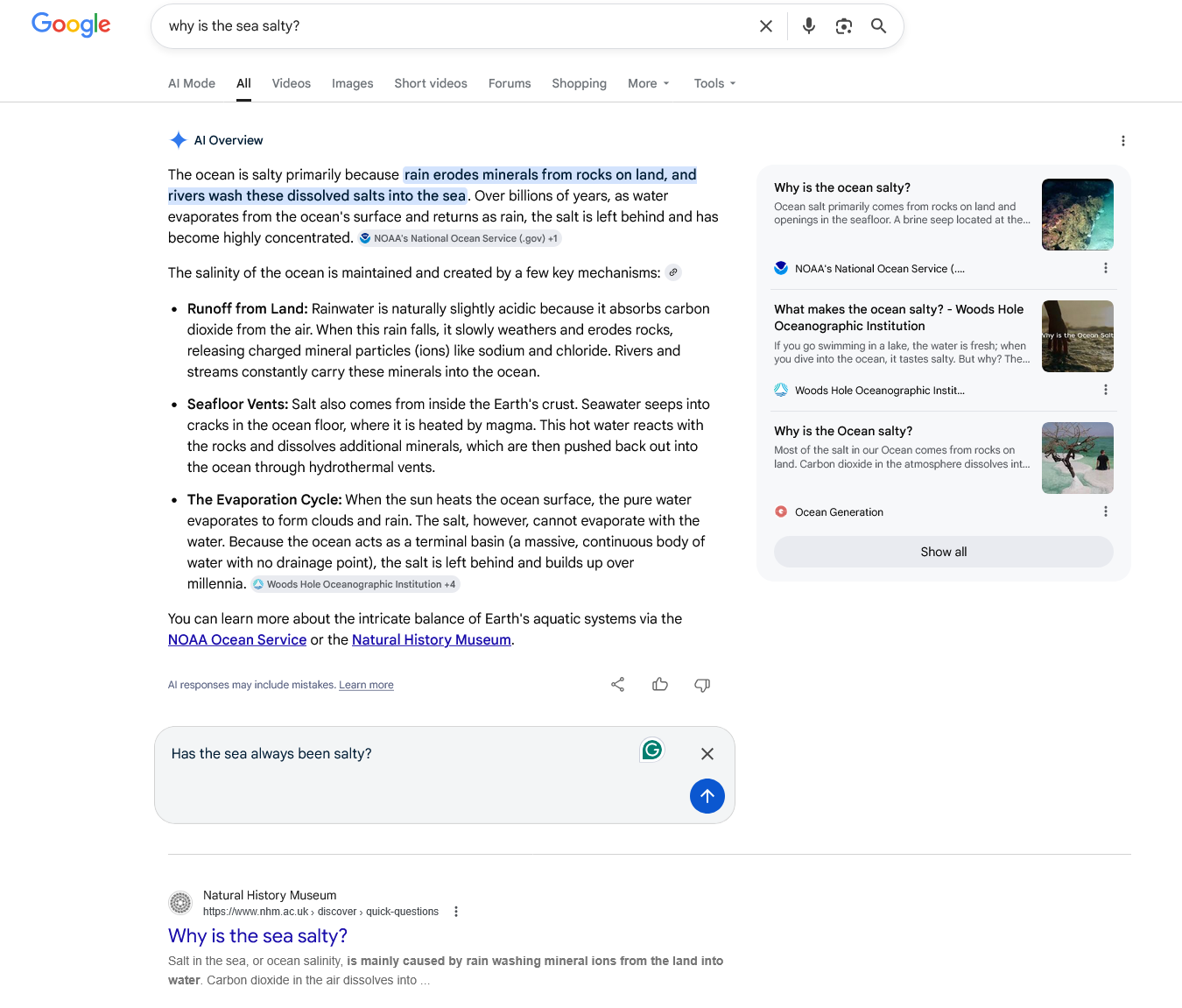Start a voice search with the microphone

[809, 26]
